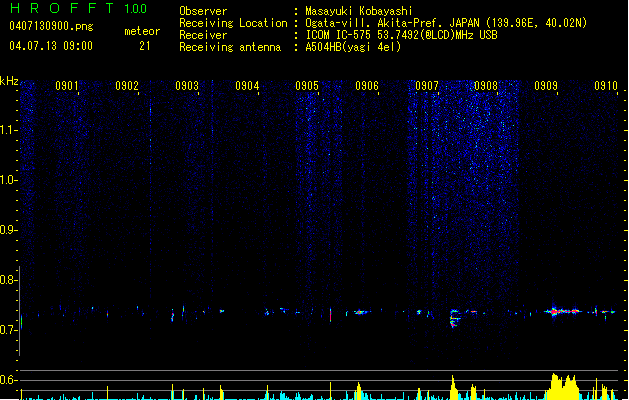Screen dimensions: 629x400
Task: Click the 0.8 kHz axis label
Action: click(8, 280)
